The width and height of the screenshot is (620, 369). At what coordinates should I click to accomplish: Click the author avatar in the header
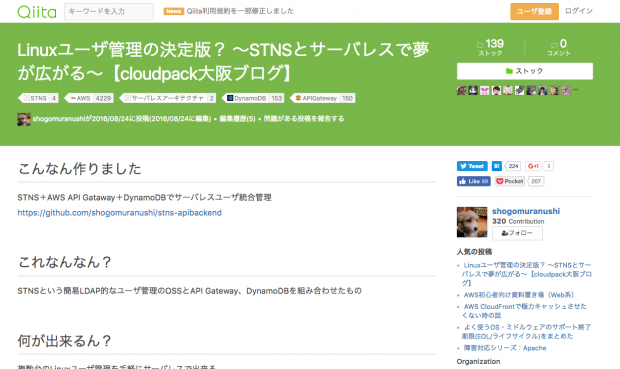[x=24, y=119]
